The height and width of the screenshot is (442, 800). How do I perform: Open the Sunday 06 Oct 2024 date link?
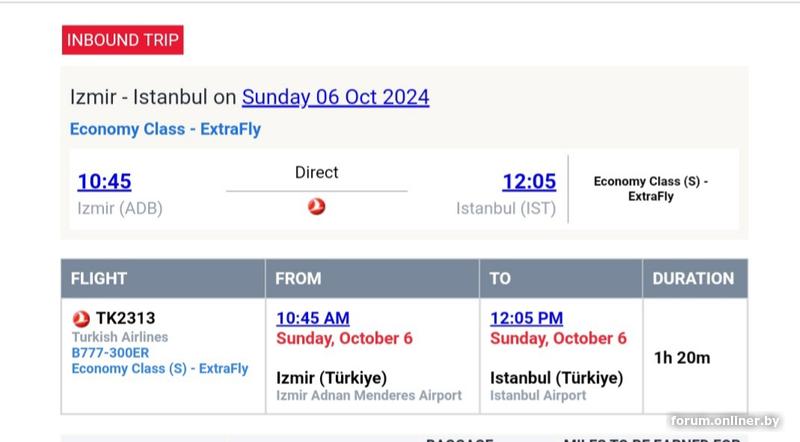(335, 97)
